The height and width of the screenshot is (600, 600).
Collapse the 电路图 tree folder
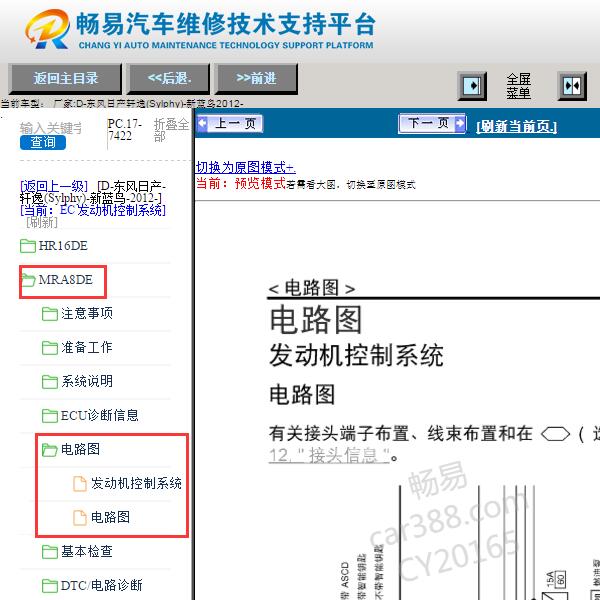(80, 450)
